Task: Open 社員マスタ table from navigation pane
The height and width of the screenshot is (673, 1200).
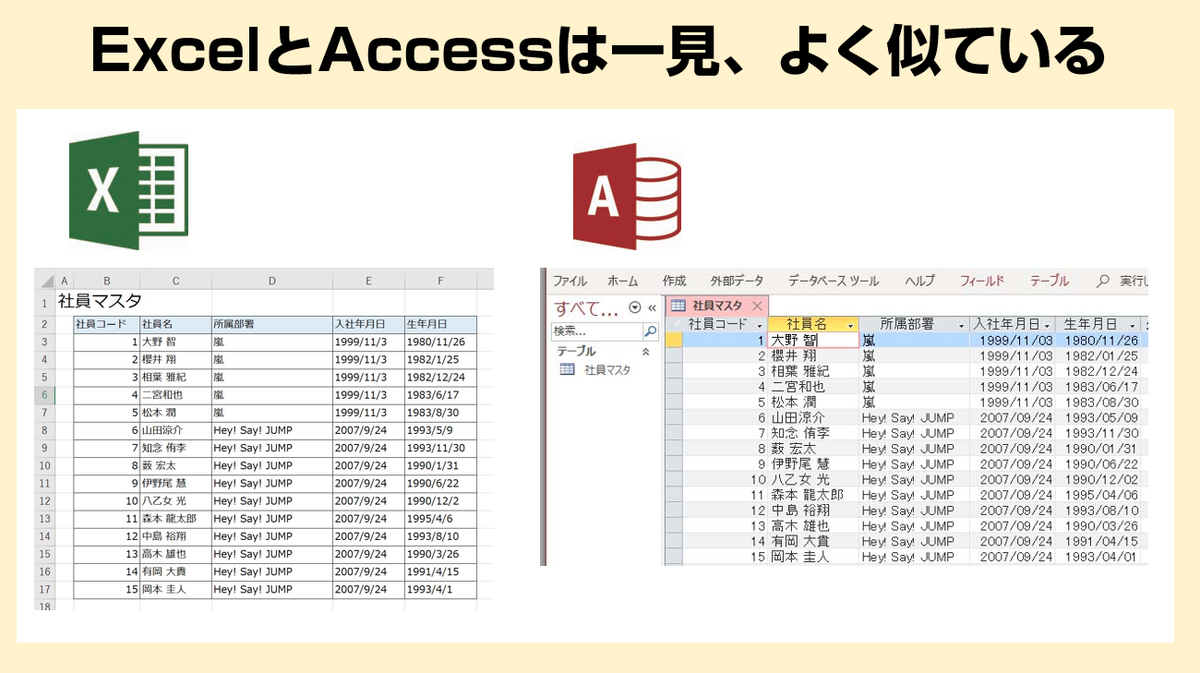Action: point(608,369)
